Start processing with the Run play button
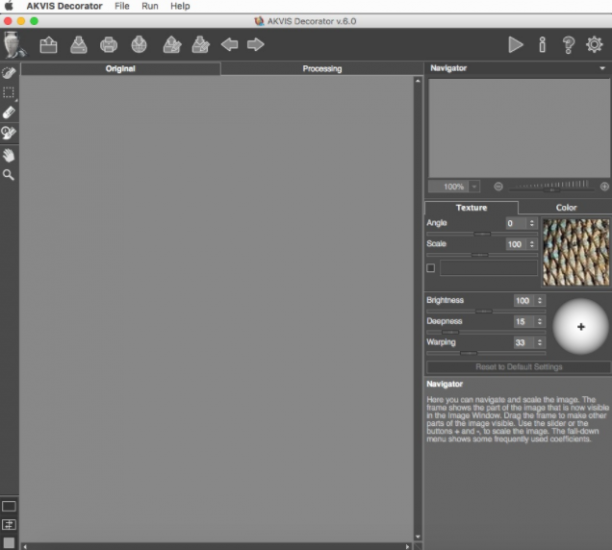Image resolution: width=612 pixels, height=550 pixels. 516,45
